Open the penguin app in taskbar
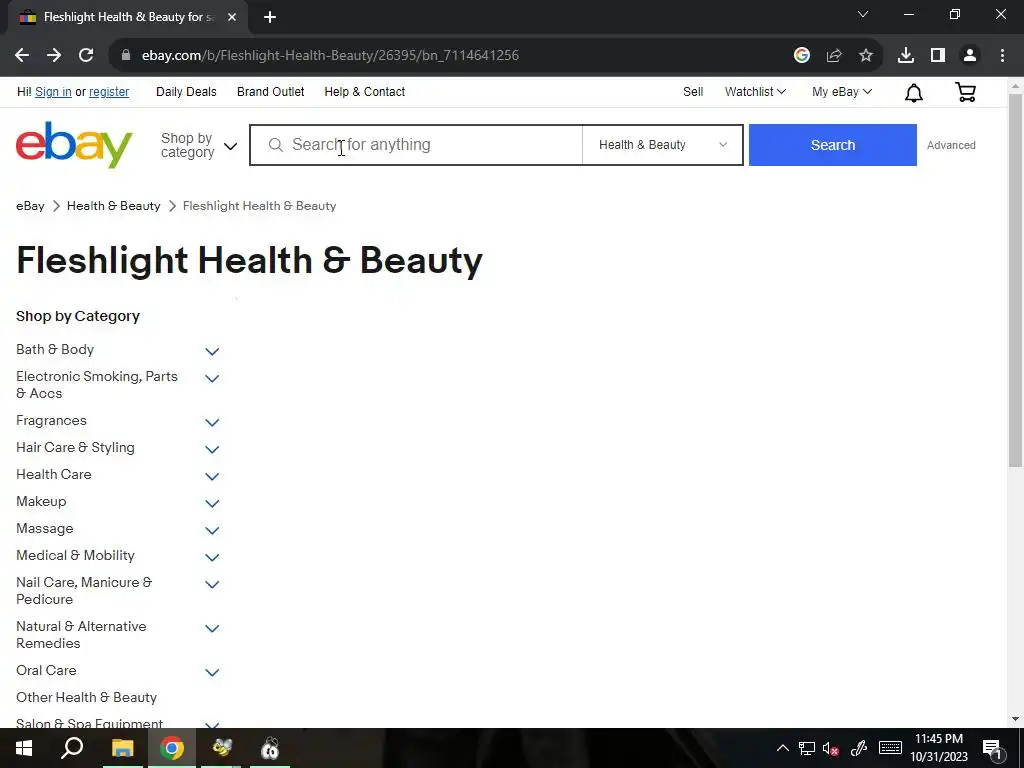Image resolution: width=1024 pixels, height=768 pixels. pos(270,748)
